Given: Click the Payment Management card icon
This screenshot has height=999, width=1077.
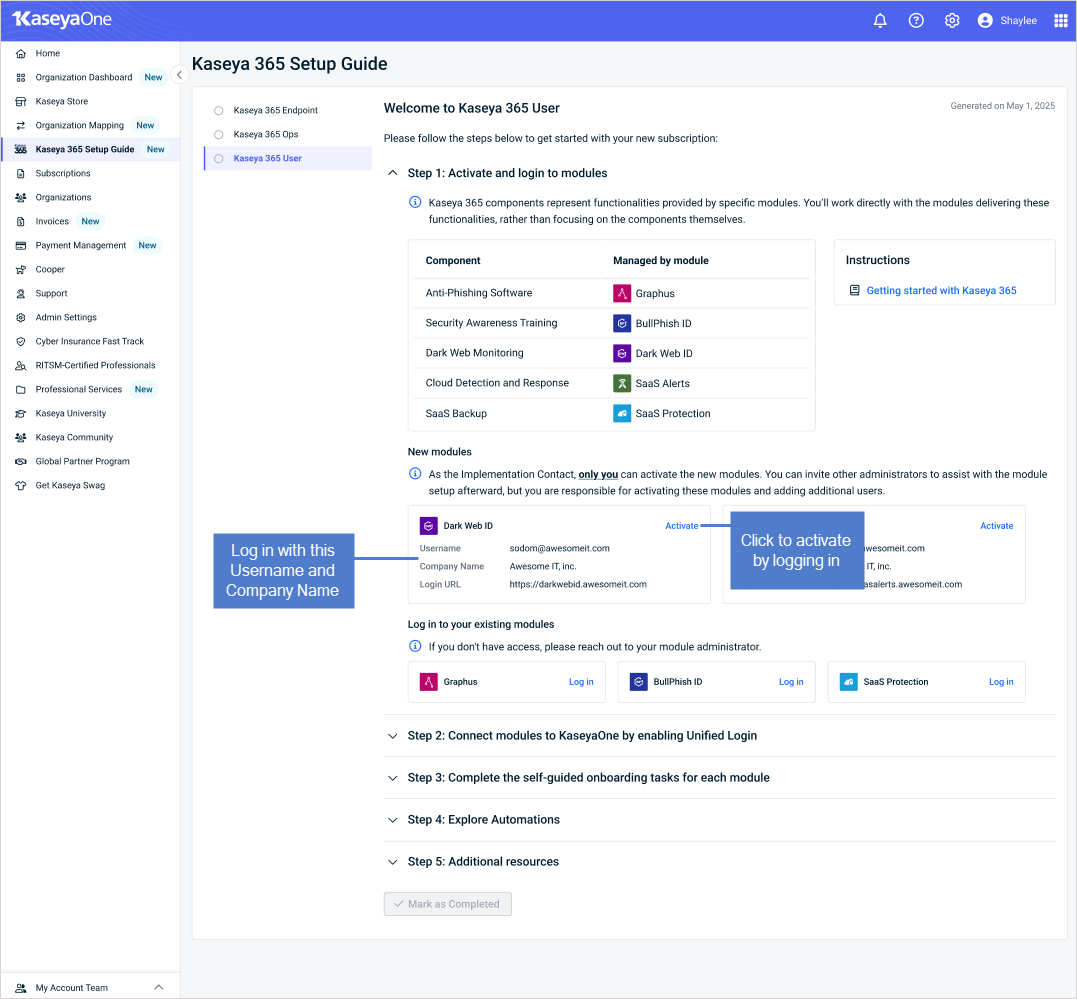Looking at the screenshot, I should pyautogui.click(x=21, y=246).
